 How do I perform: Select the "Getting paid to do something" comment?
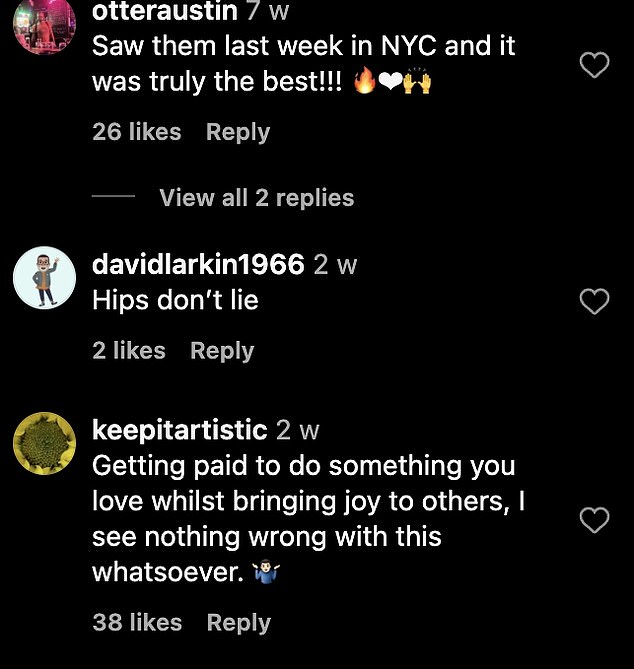(308, 518)
